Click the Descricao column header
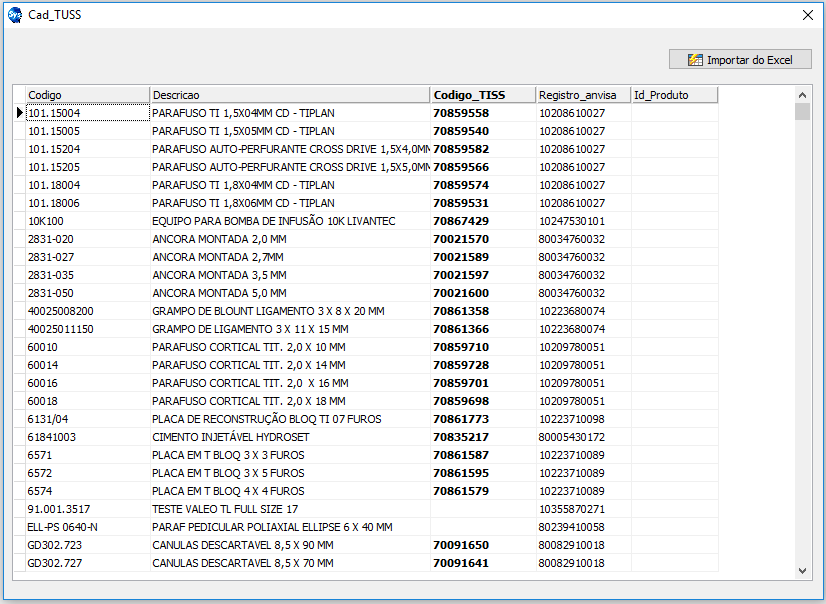The image size is (826, 604). [x=289, y=95]
